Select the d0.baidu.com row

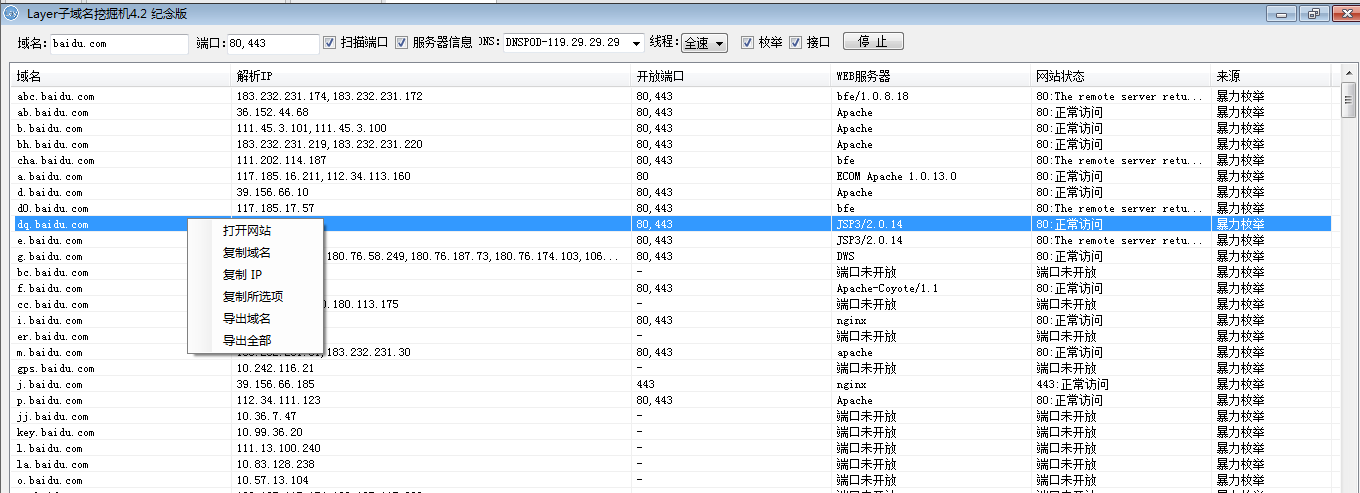tap(671, 208)
